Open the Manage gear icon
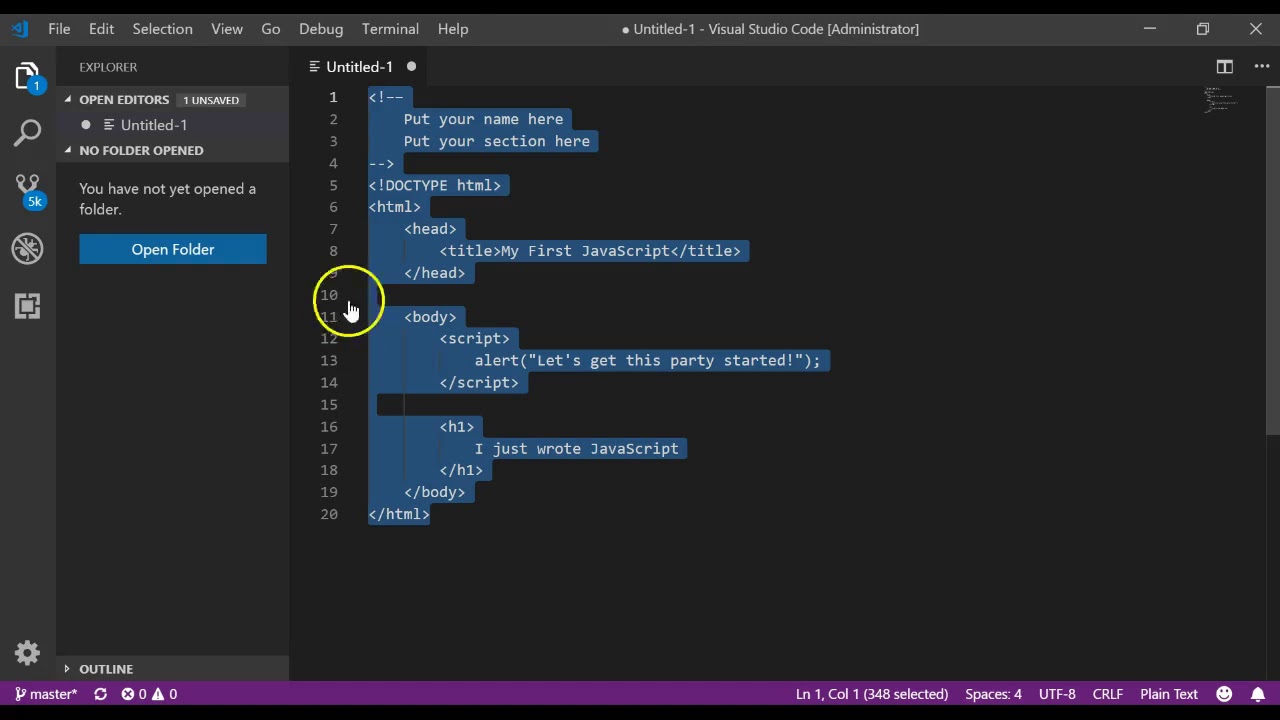The height and width of the screenshot is (720, 1280). point(27,653)
